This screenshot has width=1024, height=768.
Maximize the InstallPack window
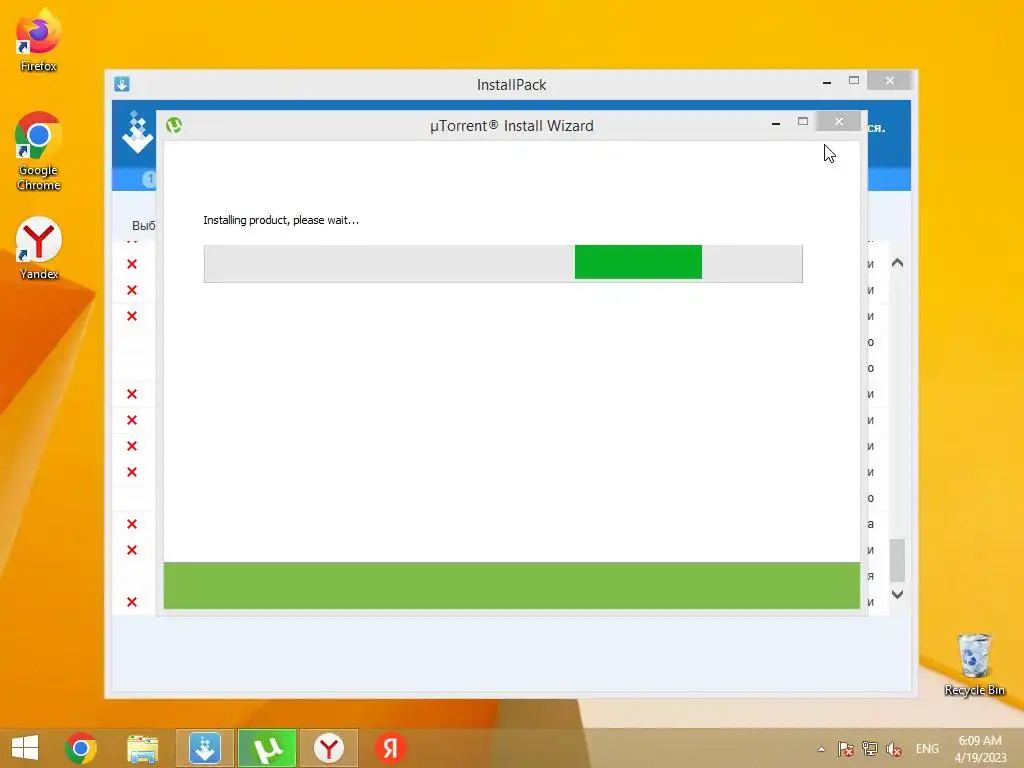854,80
